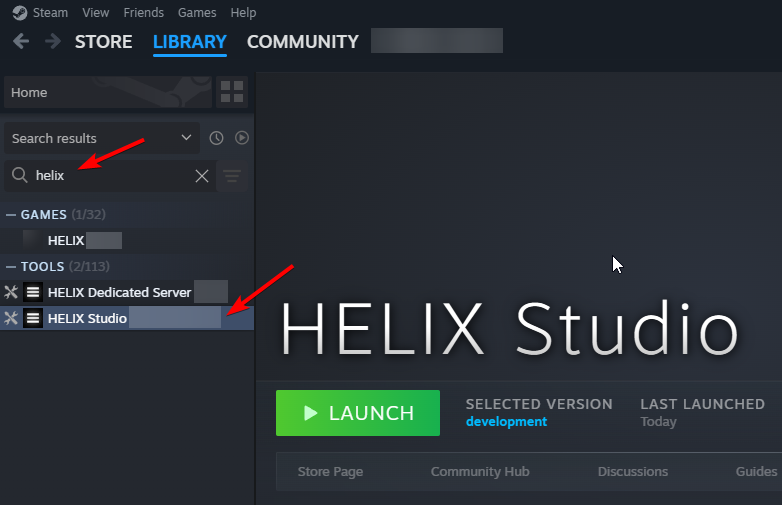Open the Games menu
The width and height of the screenshot is (782, 505).
click(x=197, y=12)
